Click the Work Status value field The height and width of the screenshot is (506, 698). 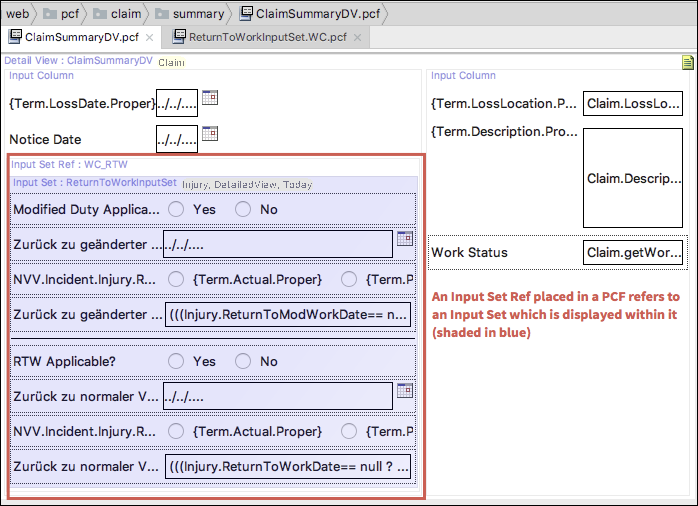click(633, 253)
